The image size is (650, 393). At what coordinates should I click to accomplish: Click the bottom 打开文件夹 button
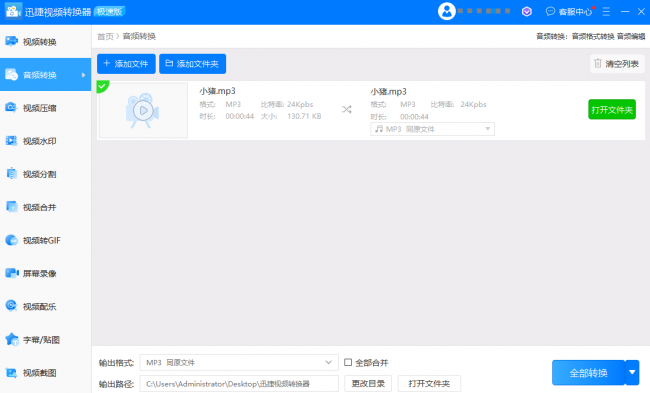point(429,383)
